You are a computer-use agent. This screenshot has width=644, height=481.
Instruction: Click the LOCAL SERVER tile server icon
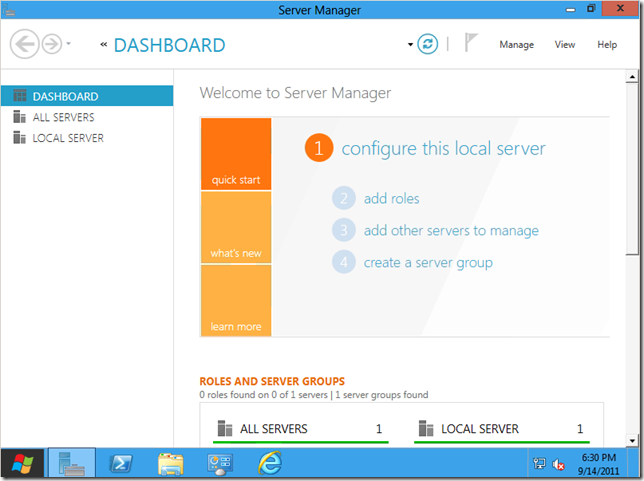(x=426, y=428)
